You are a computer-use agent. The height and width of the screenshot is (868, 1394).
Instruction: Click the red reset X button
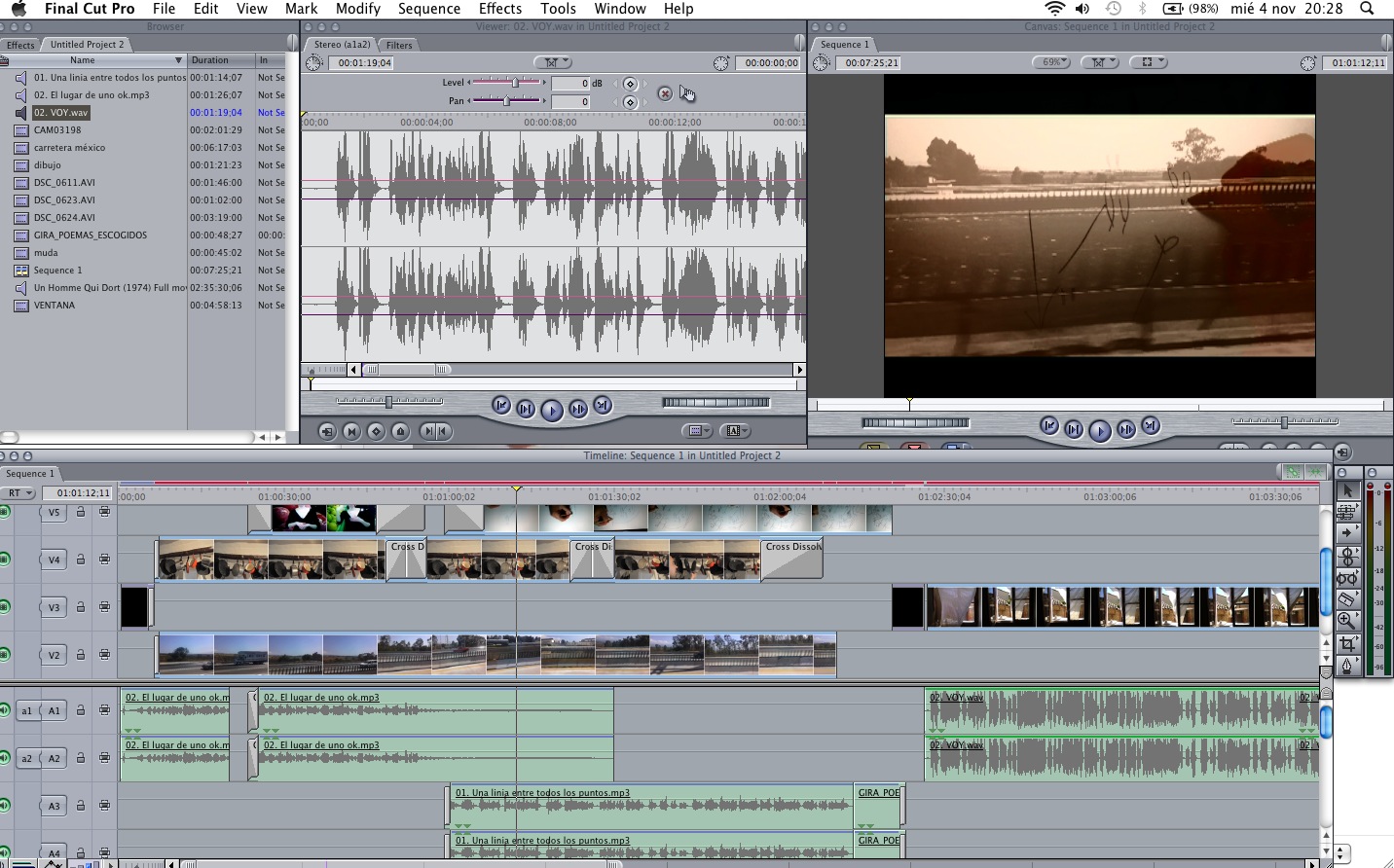coord(664,93)
